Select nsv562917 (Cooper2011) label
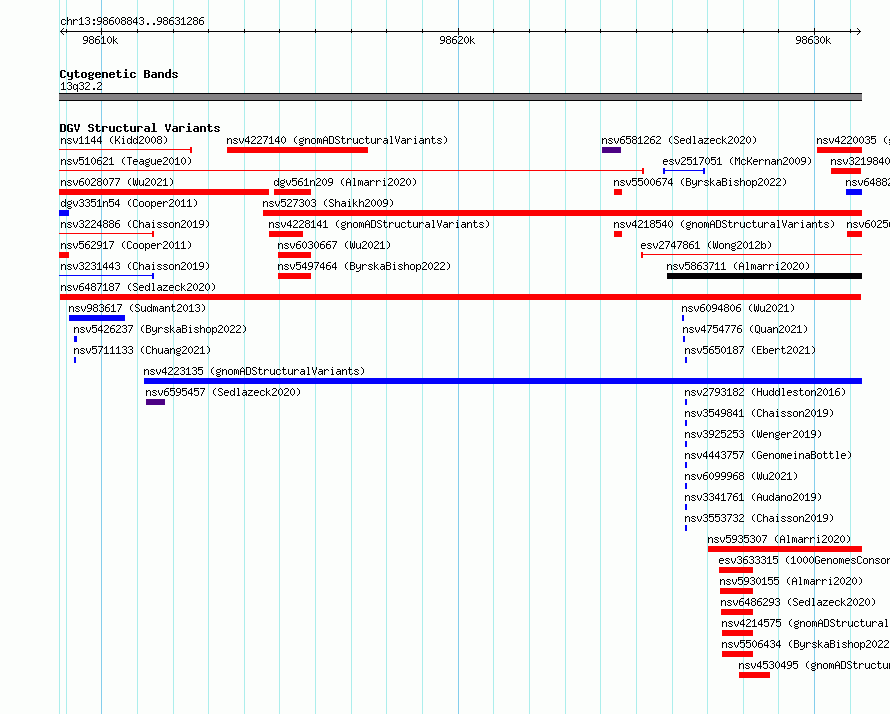 click(x=126, y=245)
